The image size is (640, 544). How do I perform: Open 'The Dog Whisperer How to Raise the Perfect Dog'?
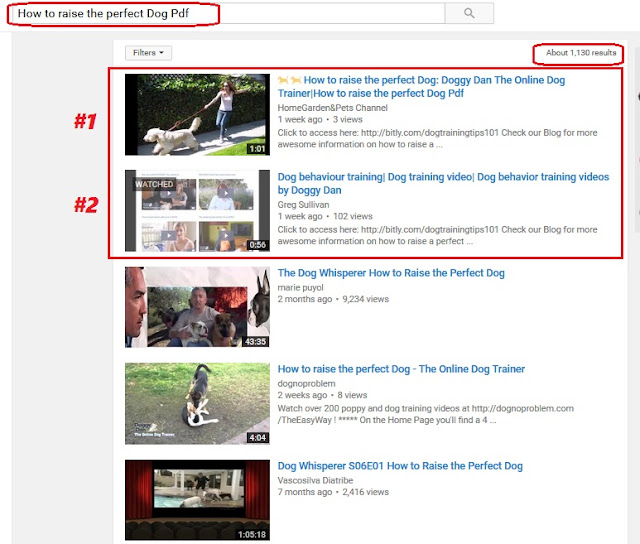tap(391, 273)
